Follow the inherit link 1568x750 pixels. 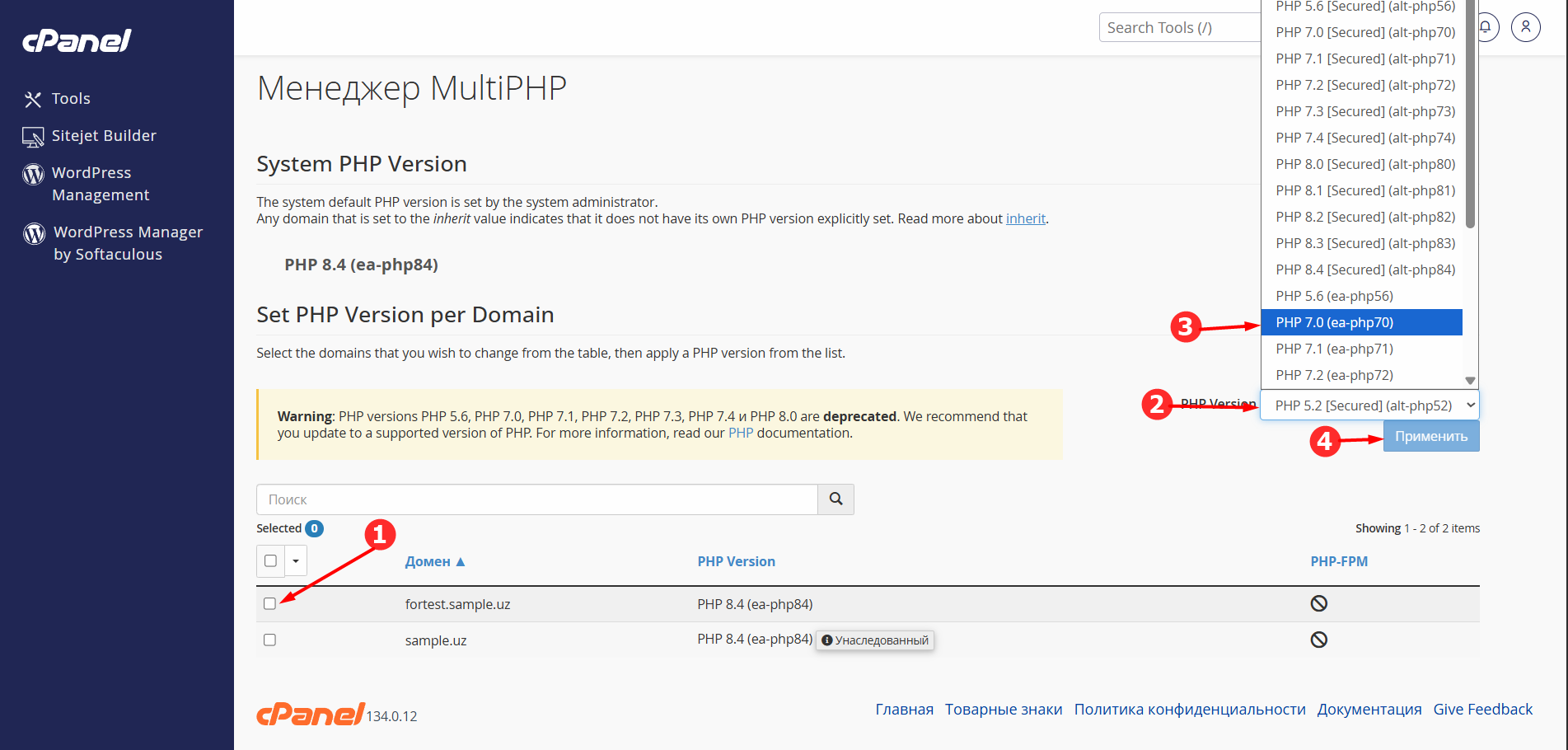1026,218
